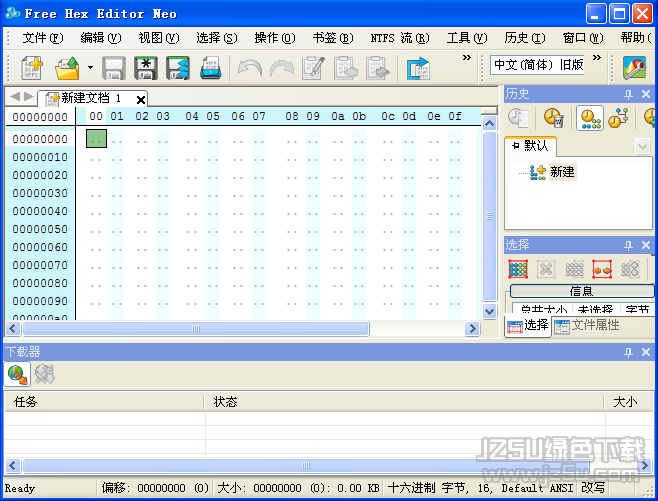The height and width of the screenshot is (501, 658).
Task: Click the paste clipboard icon
Action: (378, 68)
